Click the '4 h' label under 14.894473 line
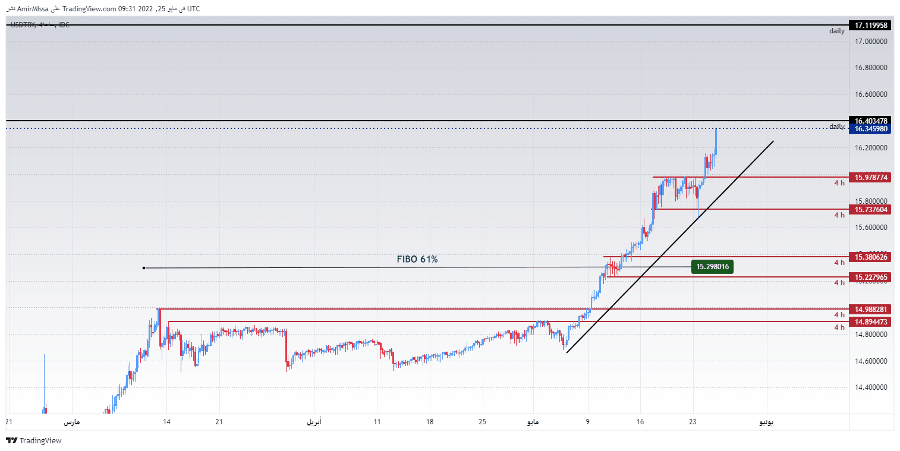Viewport: 900px width, 451px height. 840,328
